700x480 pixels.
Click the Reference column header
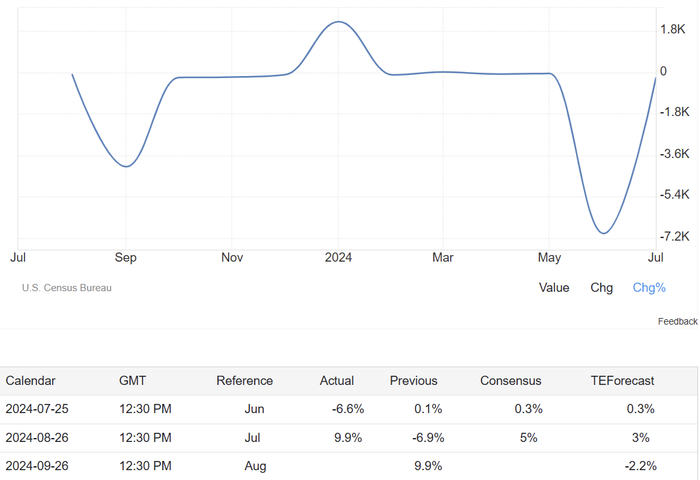point(244,381)
